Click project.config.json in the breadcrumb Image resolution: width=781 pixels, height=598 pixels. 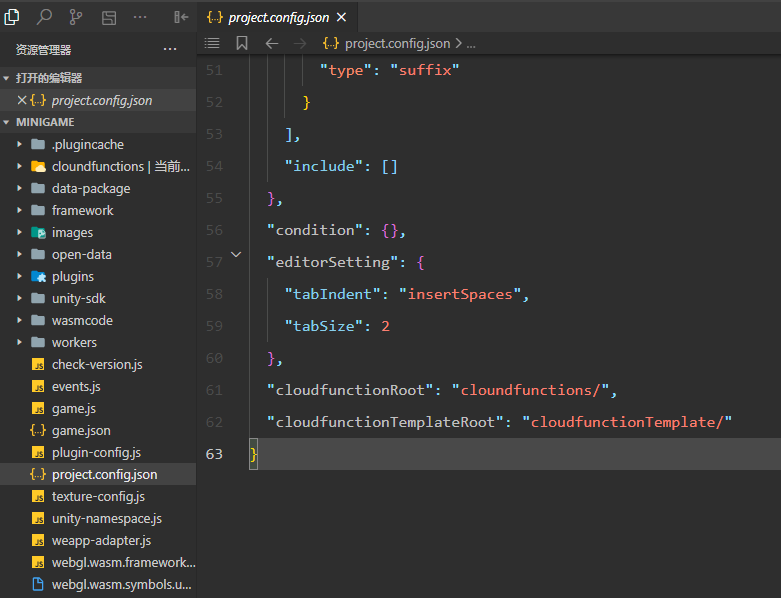(x=397, y=44)
